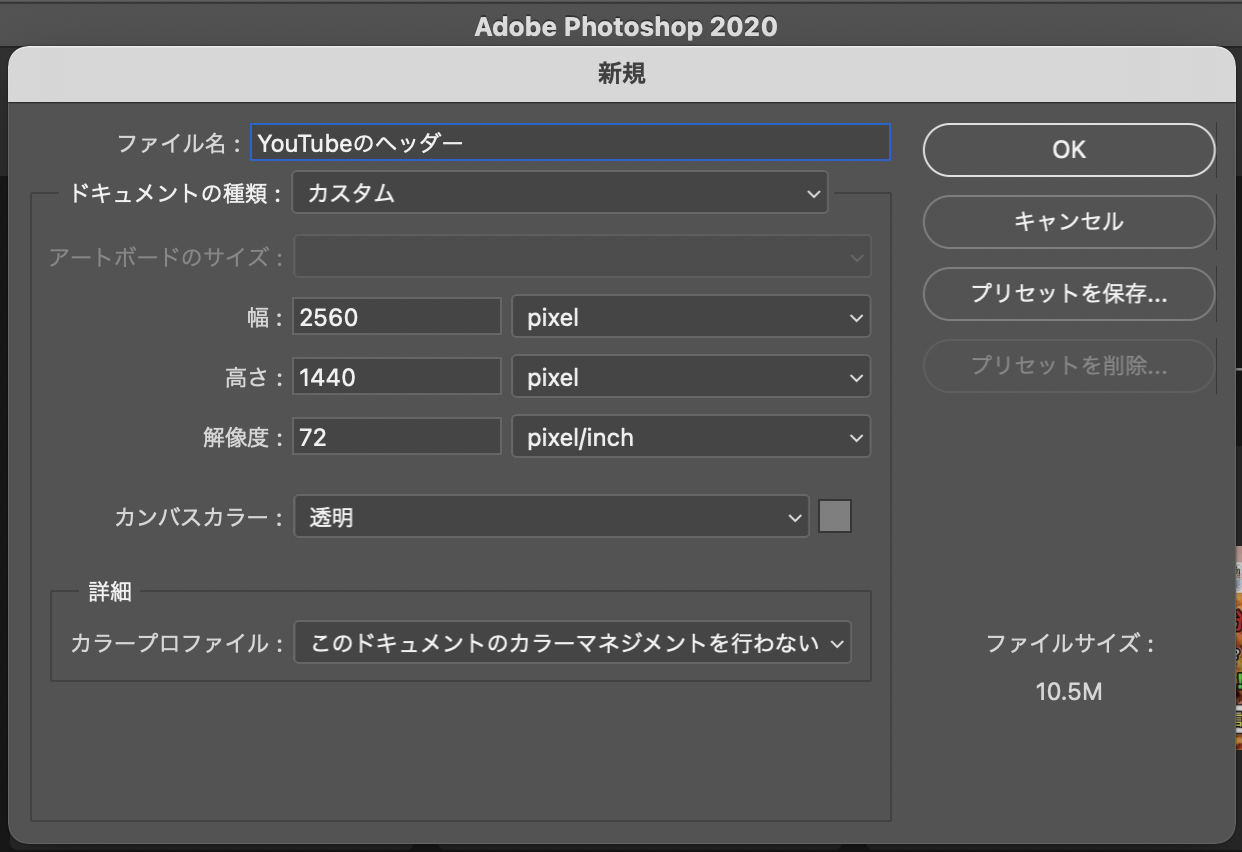Open the width unit dropdown set to pixel
Viewport: 1242px width, 852px height.
coord(690,316)
